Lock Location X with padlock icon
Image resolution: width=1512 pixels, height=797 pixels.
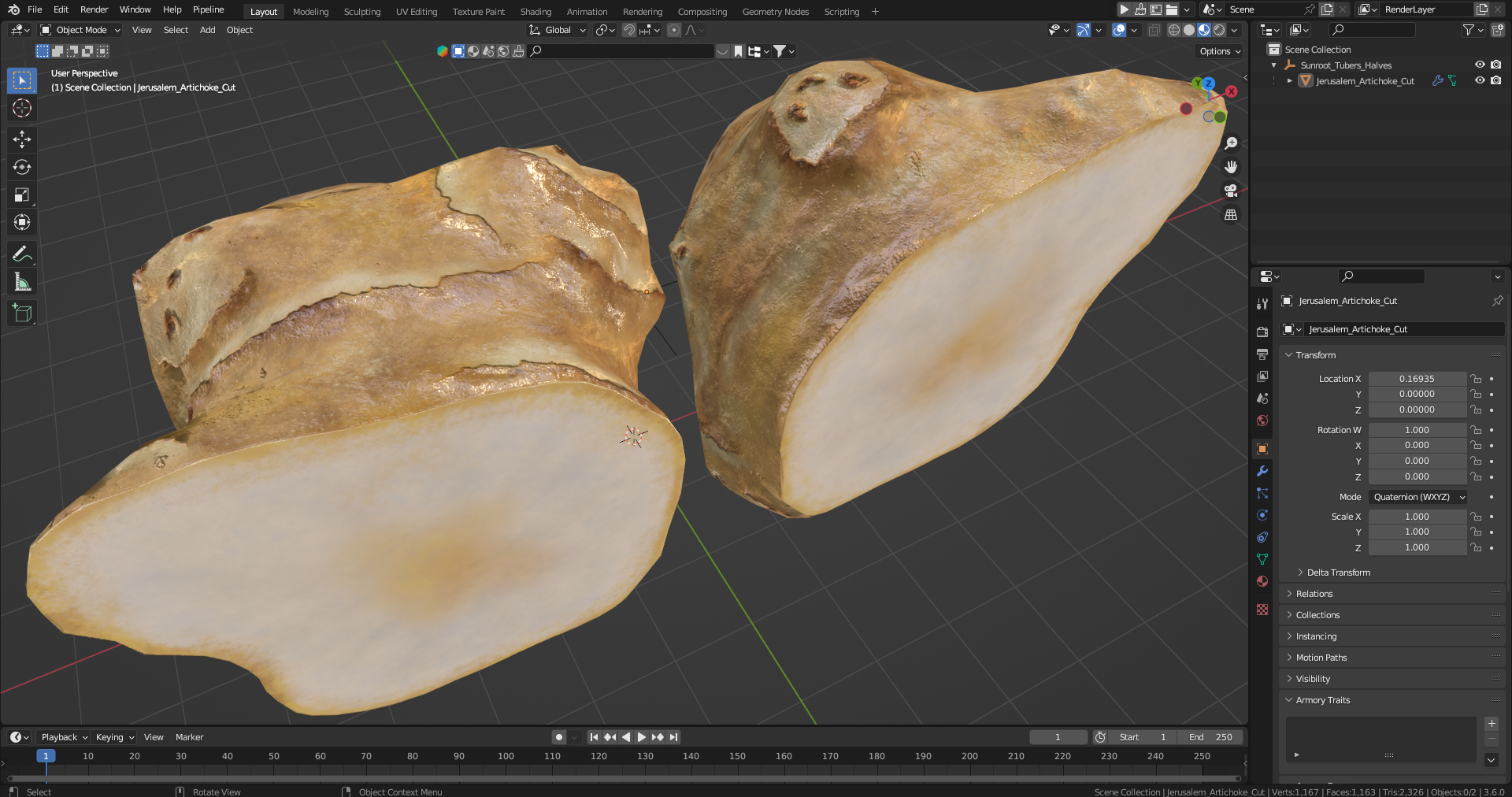click(1476, 379)
